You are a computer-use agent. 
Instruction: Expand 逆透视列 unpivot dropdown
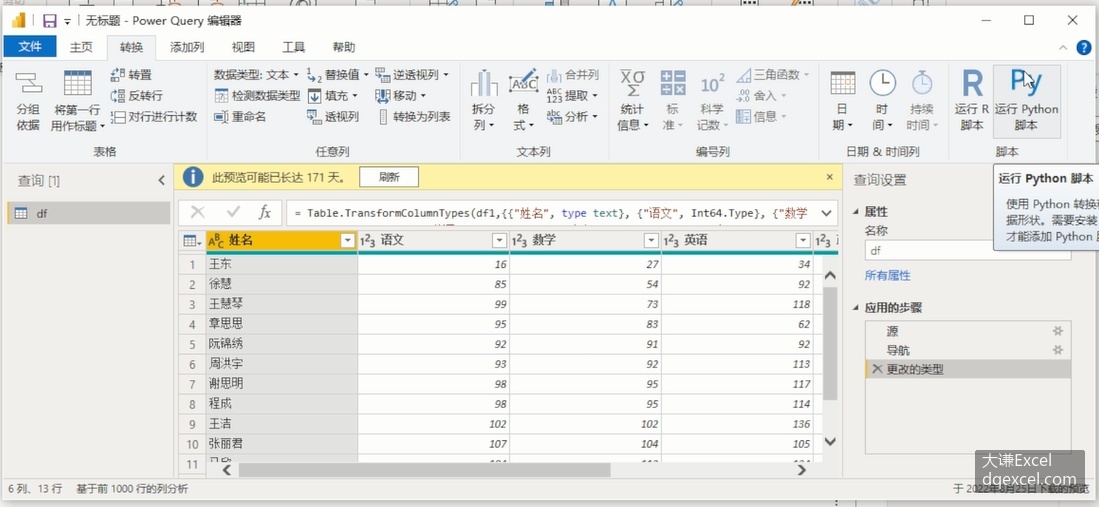click(446, 75)
